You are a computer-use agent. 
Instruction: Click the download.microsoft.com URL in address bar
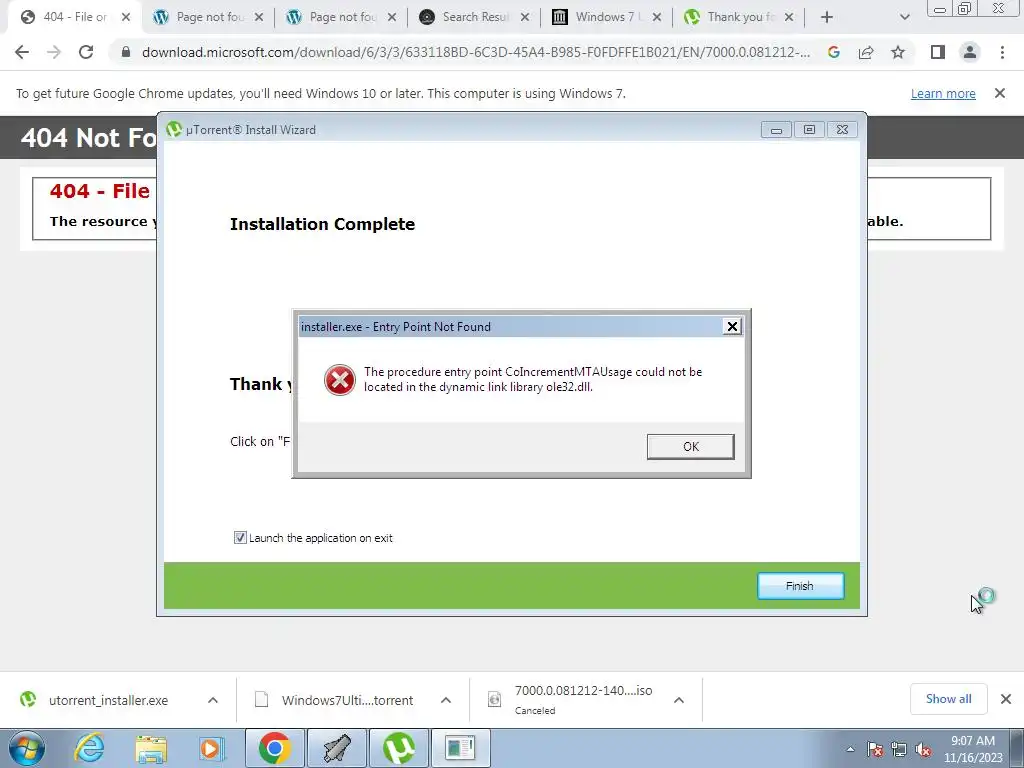click(476, 52)
